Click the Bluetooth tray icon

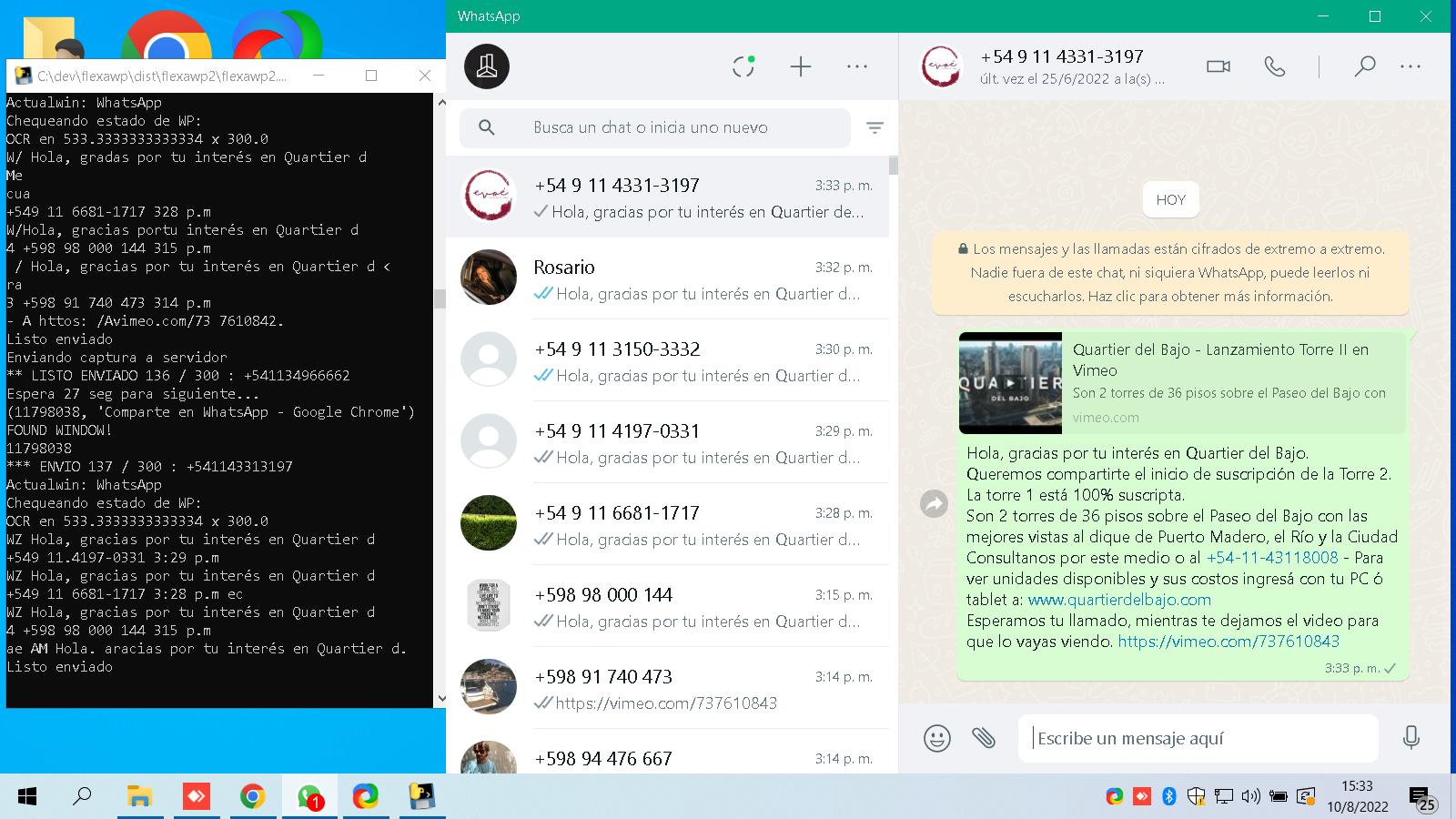click(1169, 797)
